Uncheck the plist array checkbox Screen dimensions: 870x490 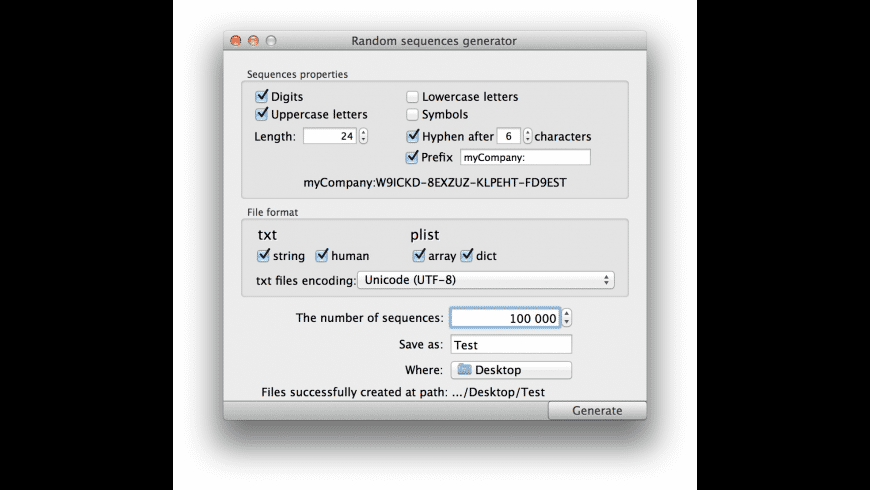tap(419, 255)
